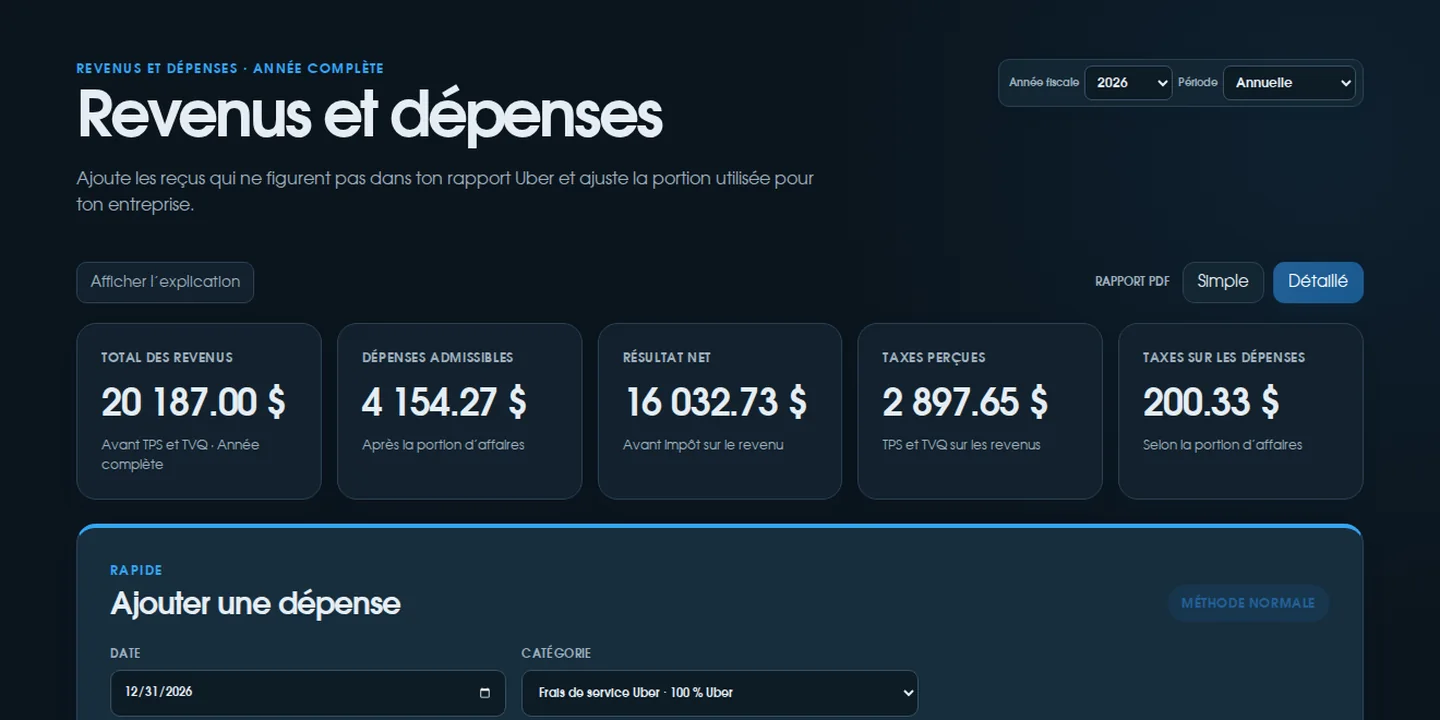Click the collected taxes value 2 897.65 $
The width and height of the screenshot is (1440, 720).
pyautogui.click(x=965, y=402)
